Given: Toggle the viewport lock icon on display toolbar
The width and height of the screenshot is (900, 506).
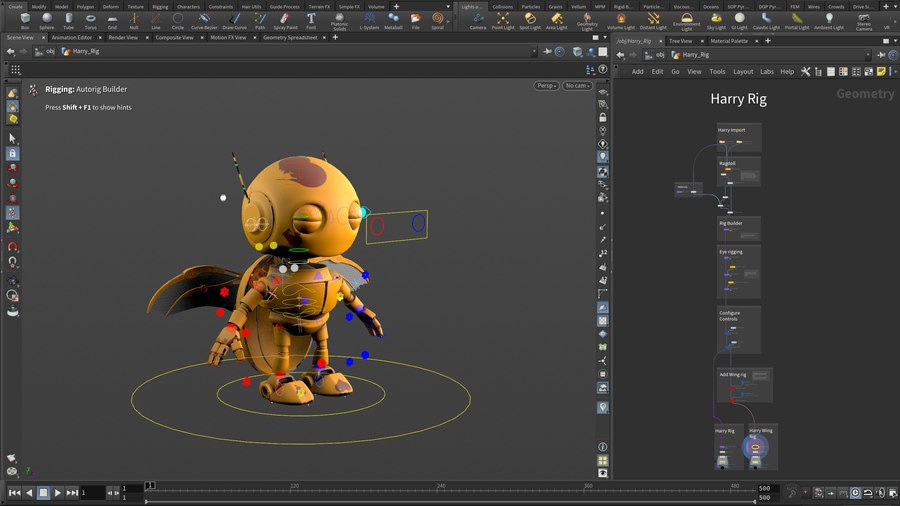Looking at the screenshot, I should (x=603, y=117).
